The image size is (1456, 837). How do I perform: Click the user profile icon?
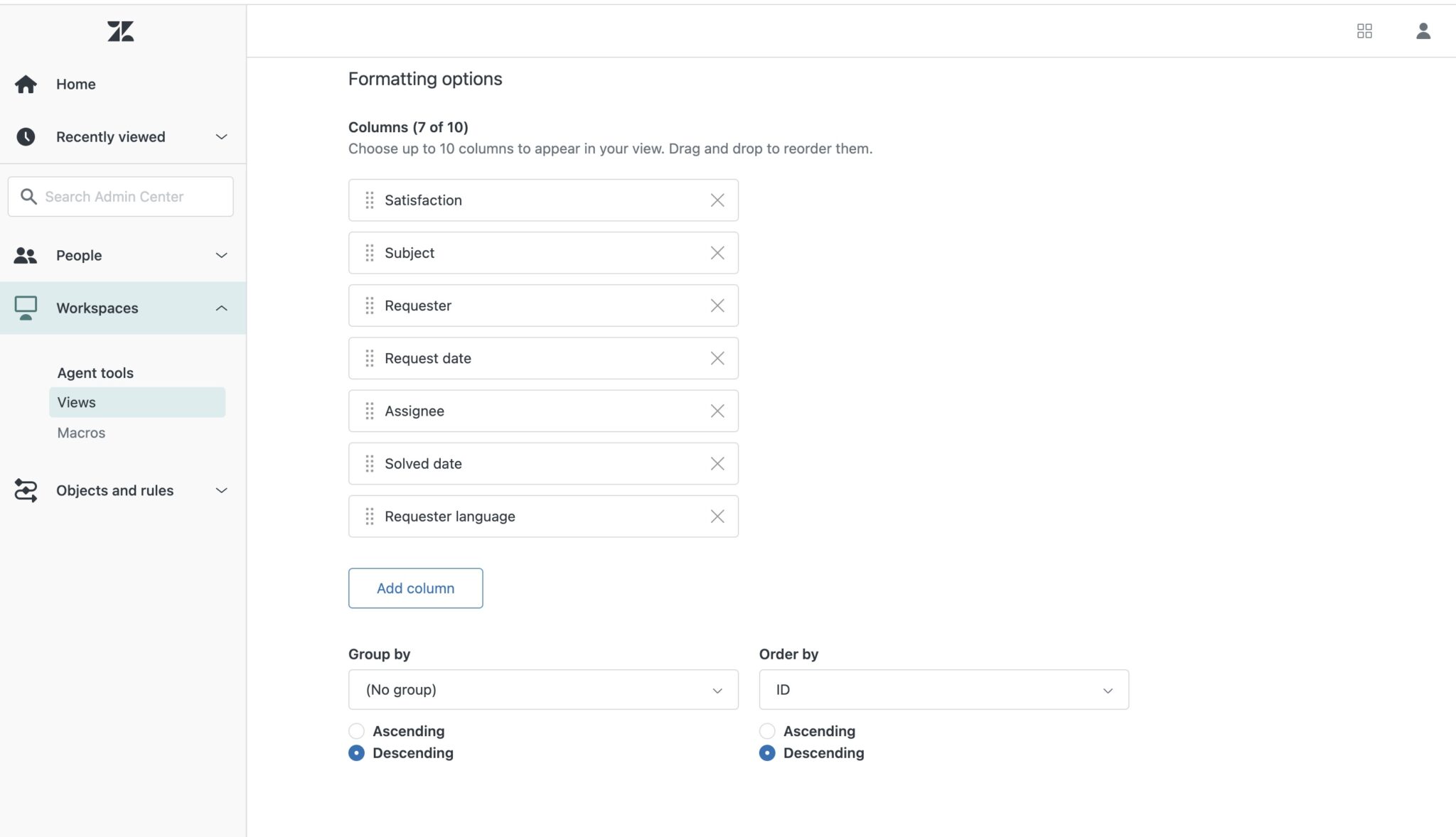pos(1423,31)
